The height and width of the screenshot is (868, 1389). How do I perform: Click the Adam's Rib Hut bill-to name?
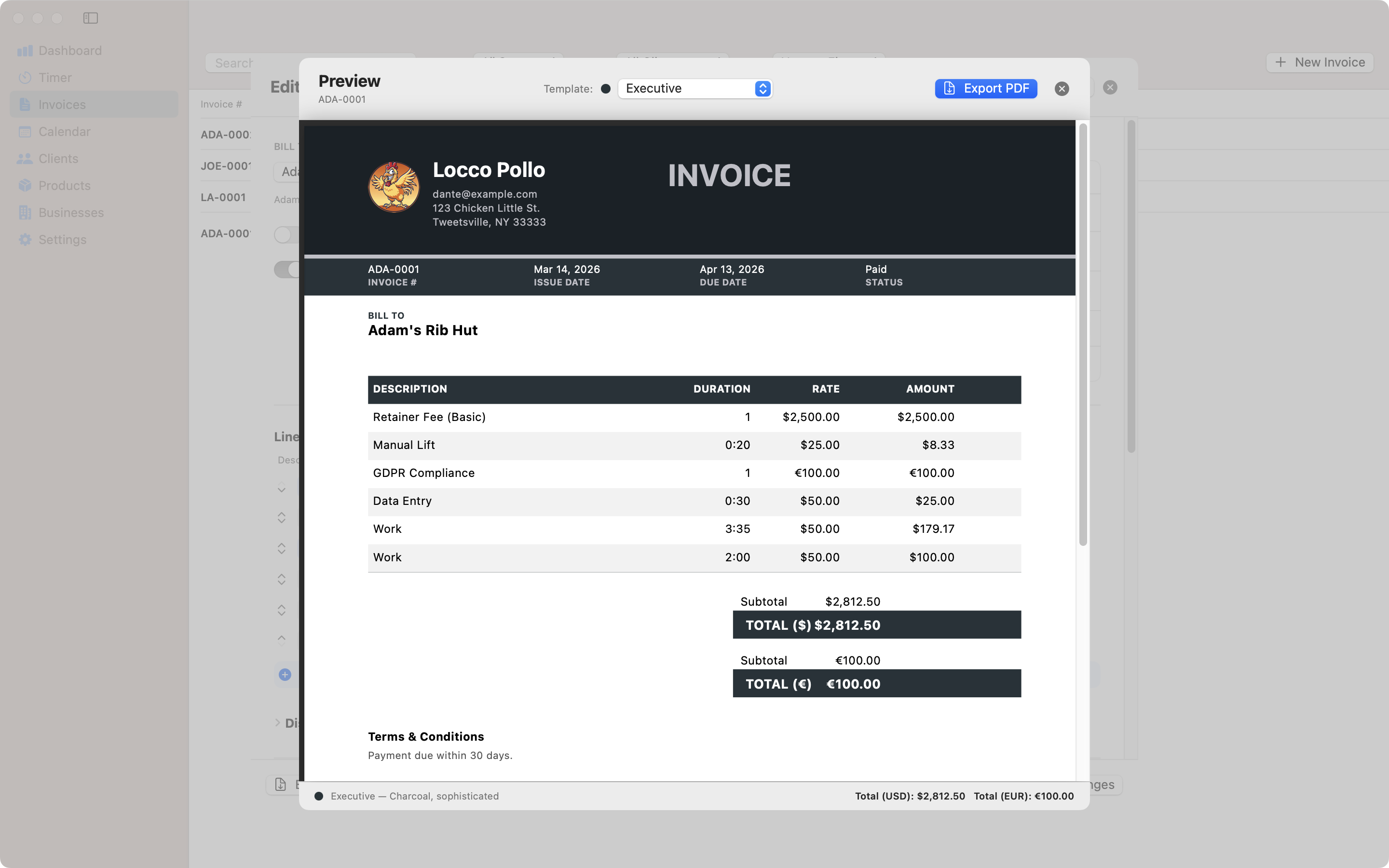(423, 330)
